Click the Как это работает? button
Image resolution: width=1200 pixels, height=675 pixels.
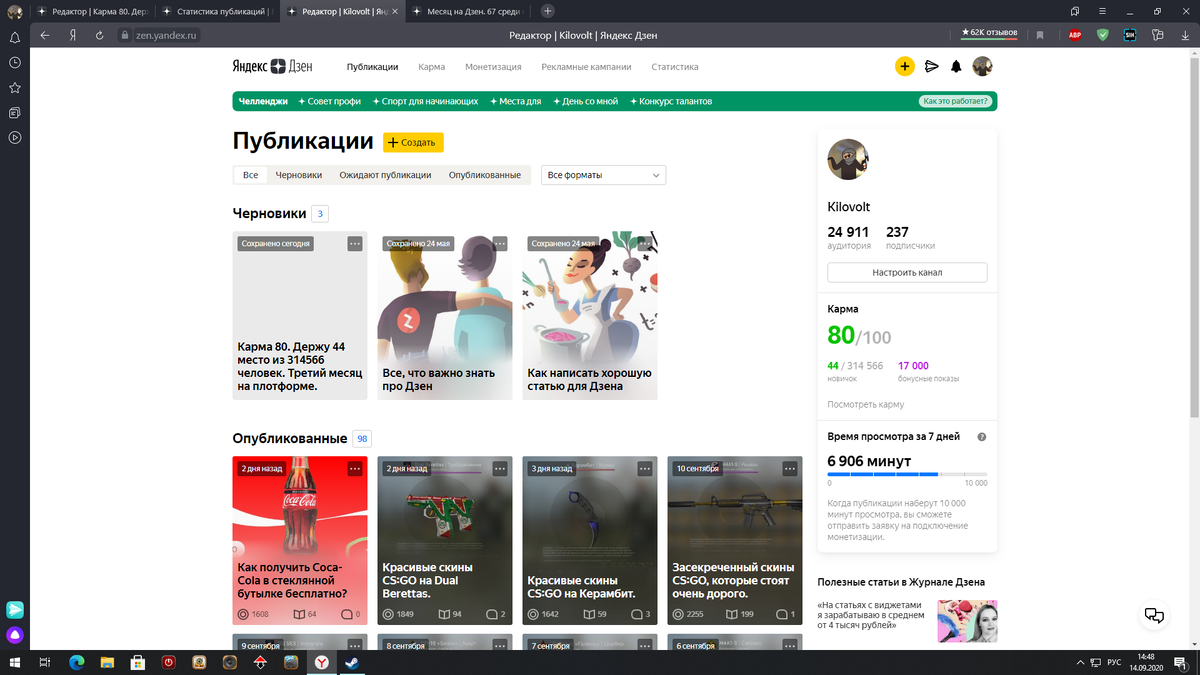click(x=957, y=101)
